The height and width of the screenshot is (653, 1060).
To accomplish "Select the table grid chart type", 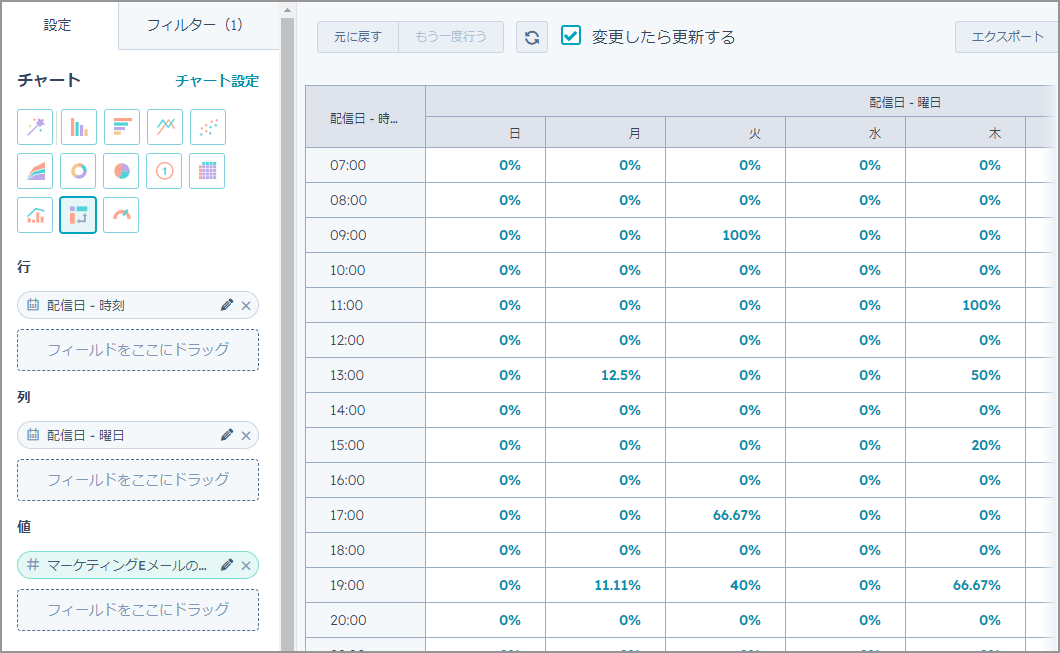I will 208,171.
